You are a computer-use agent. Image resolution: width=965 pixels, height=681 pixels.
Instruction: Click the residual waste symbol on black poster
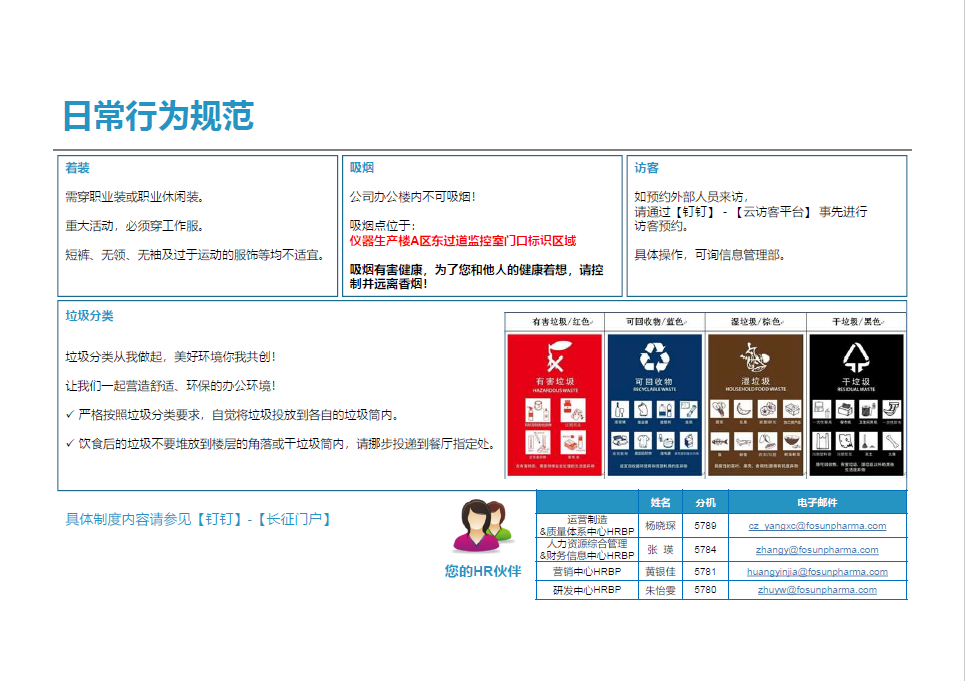pos(856,359)
